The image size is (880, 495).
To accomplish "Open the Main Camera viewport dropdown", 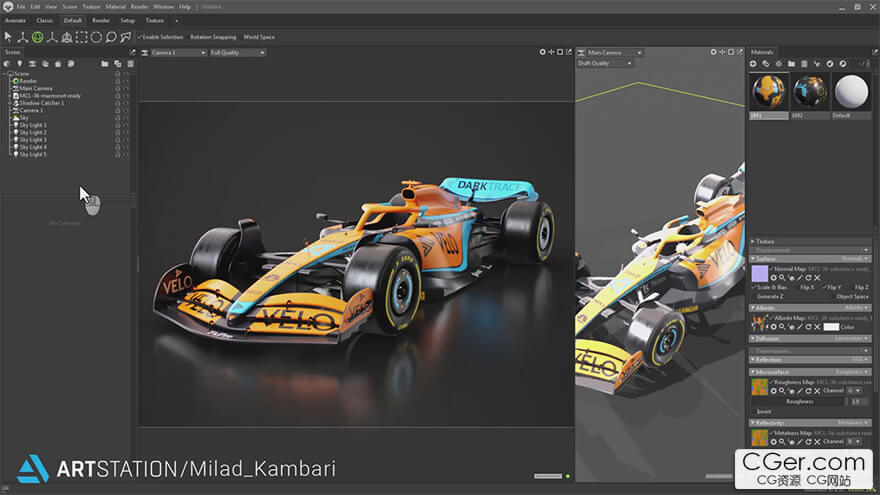I will coord(615,53).
